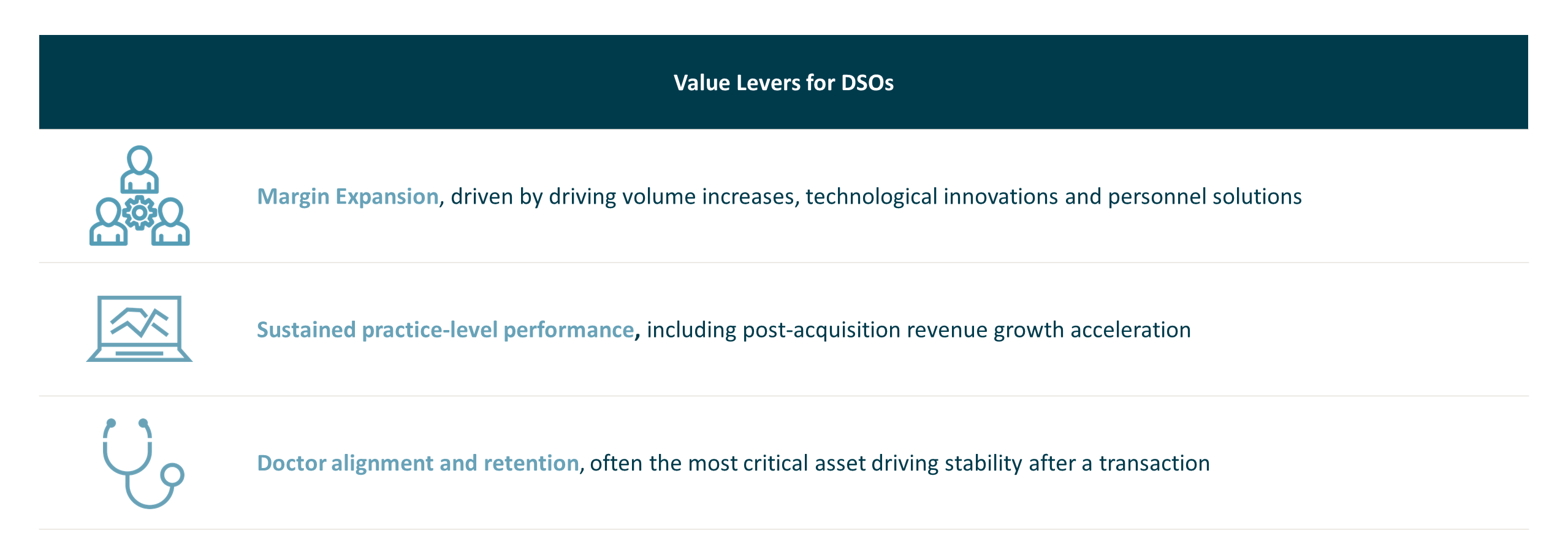
Task: Click the "Value Levers for DSOs" title
Action: click(783, 83)
